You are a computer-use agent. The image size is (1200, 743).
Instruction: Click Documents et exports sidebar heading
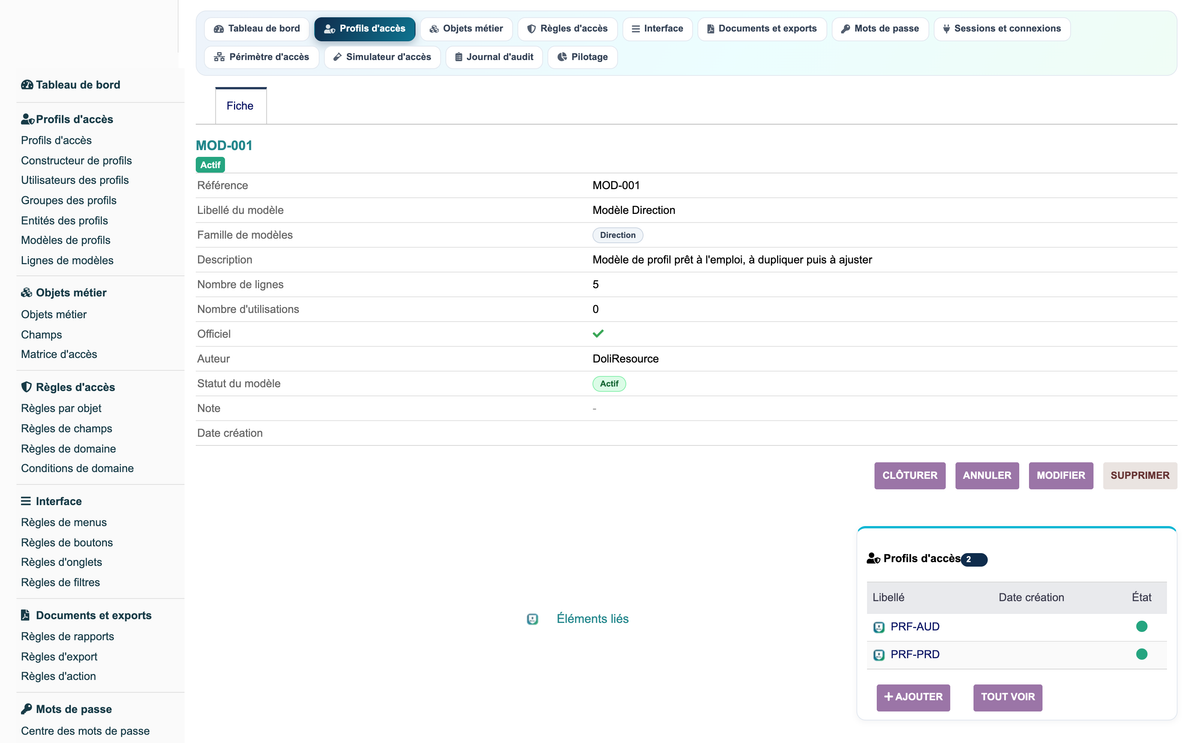(x=86, y=615)
